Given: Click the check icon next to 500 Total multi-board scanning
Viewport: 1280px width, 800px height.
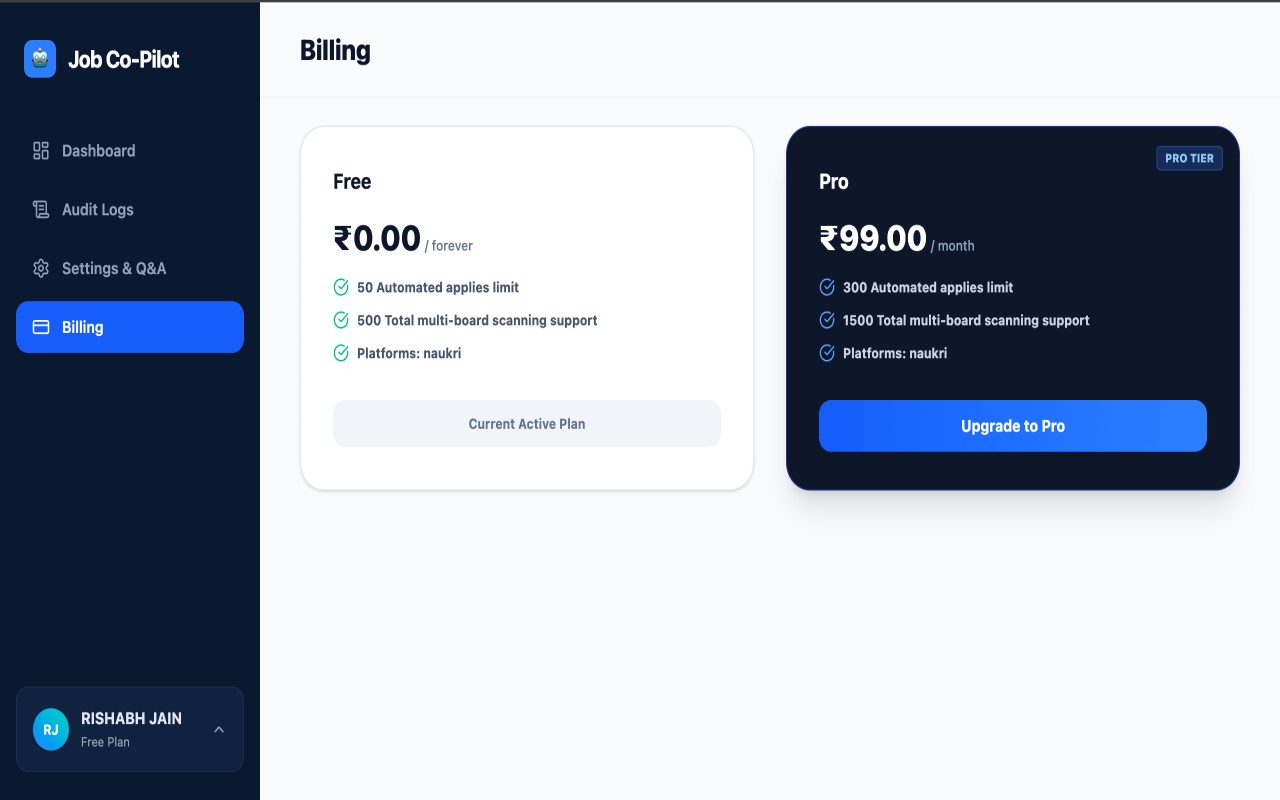Looking at the screenshot, I should click(341, 320).
